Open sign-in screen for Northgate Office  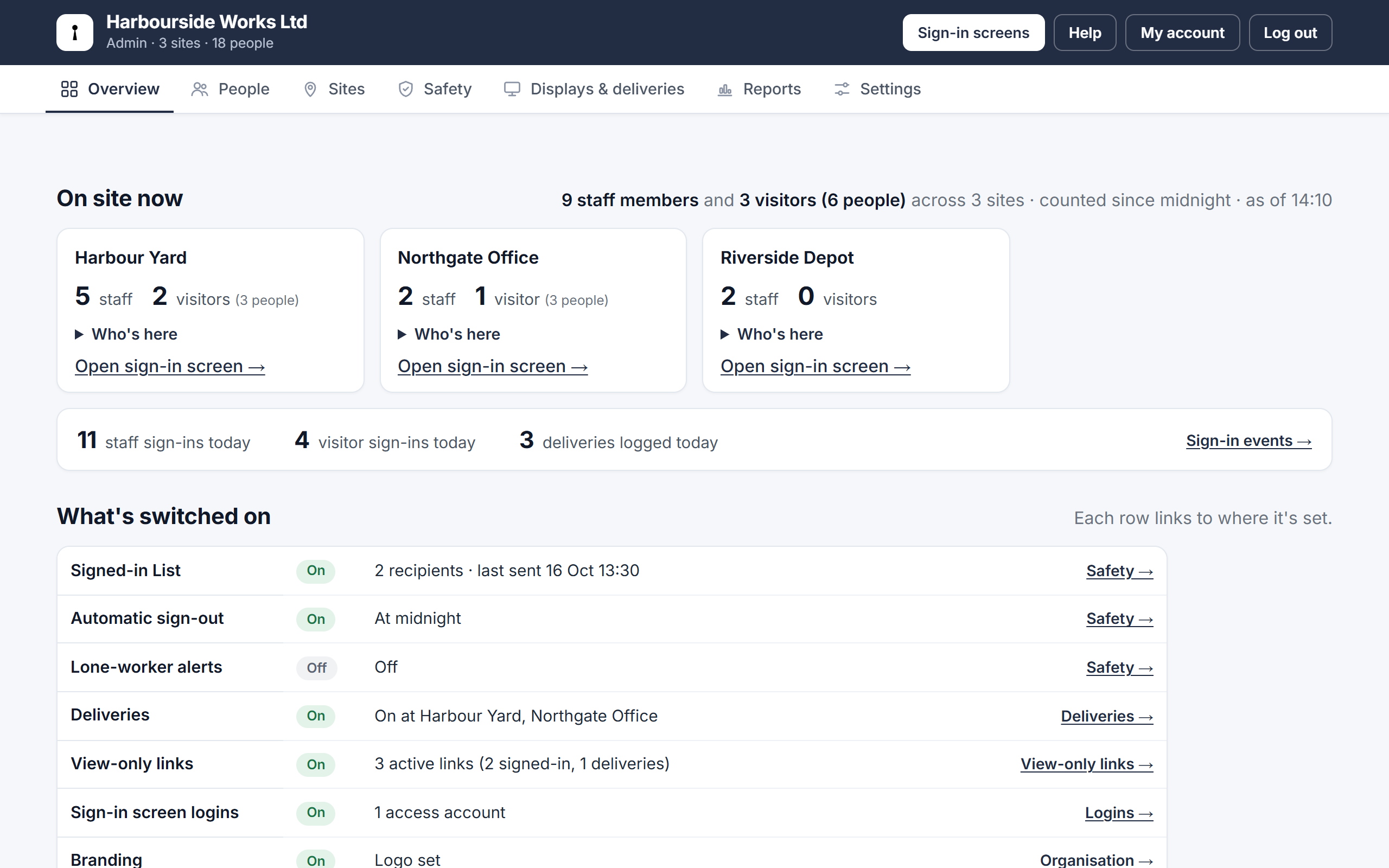(493, 366)
